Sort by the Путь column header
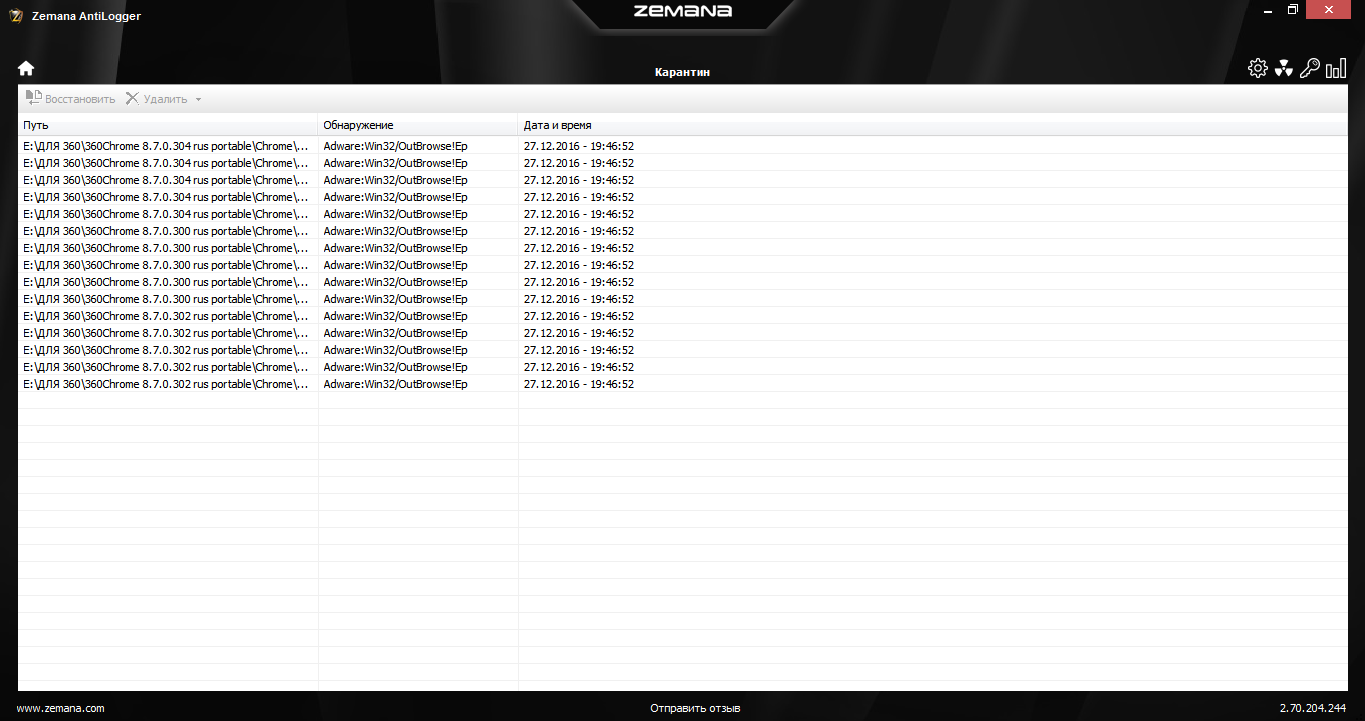 pos(168,125)
